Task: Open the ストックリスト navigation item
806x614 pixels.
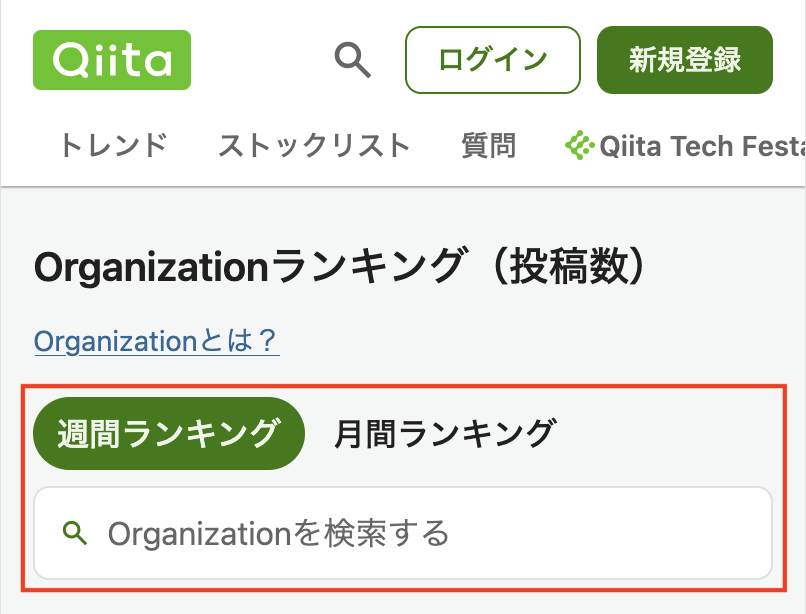Action: (x=314, y=145)
